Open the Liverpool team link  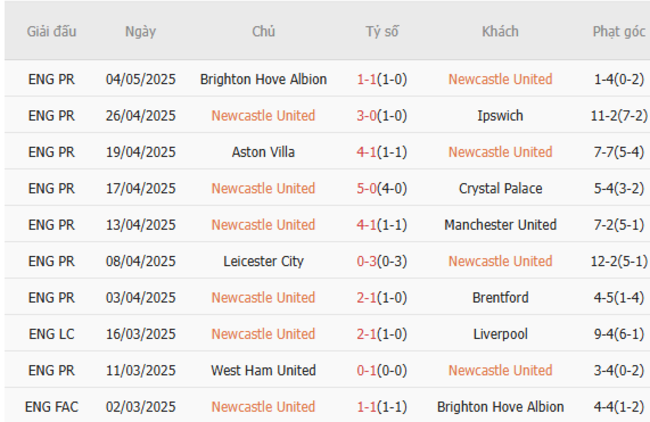point(500,334)
